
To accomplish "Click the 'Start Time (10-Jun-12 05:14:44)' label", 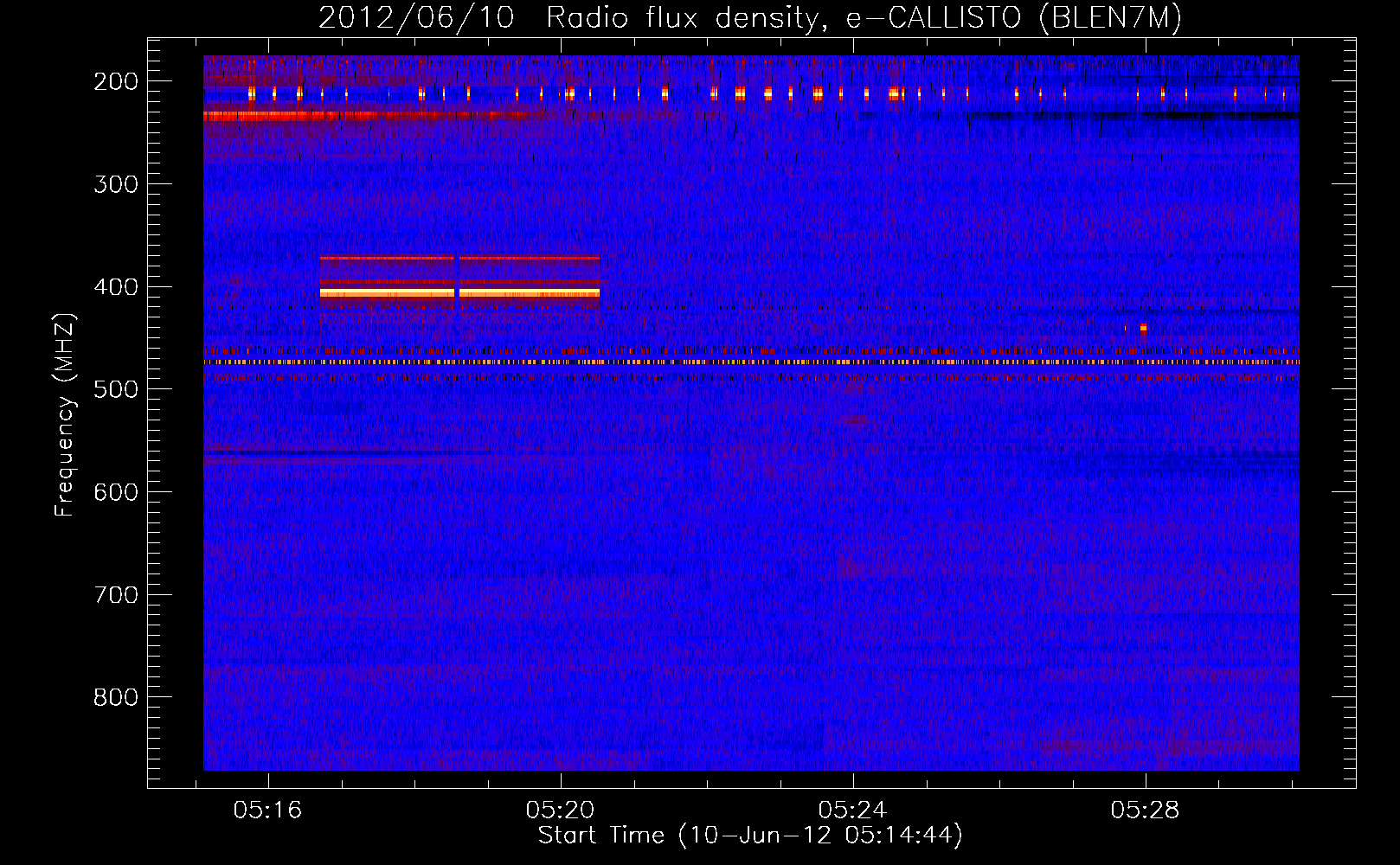I will pos(750,836).
